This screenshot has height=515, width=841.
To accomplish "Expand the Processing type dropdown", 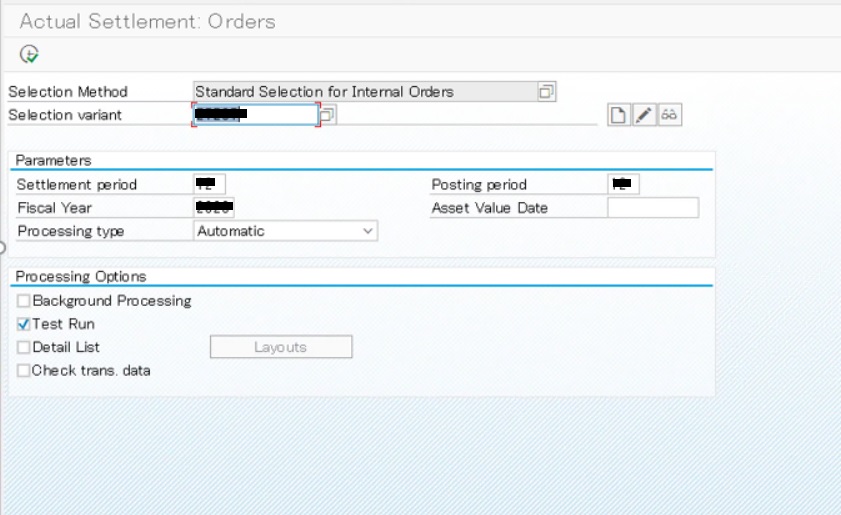I will [367, 231].
